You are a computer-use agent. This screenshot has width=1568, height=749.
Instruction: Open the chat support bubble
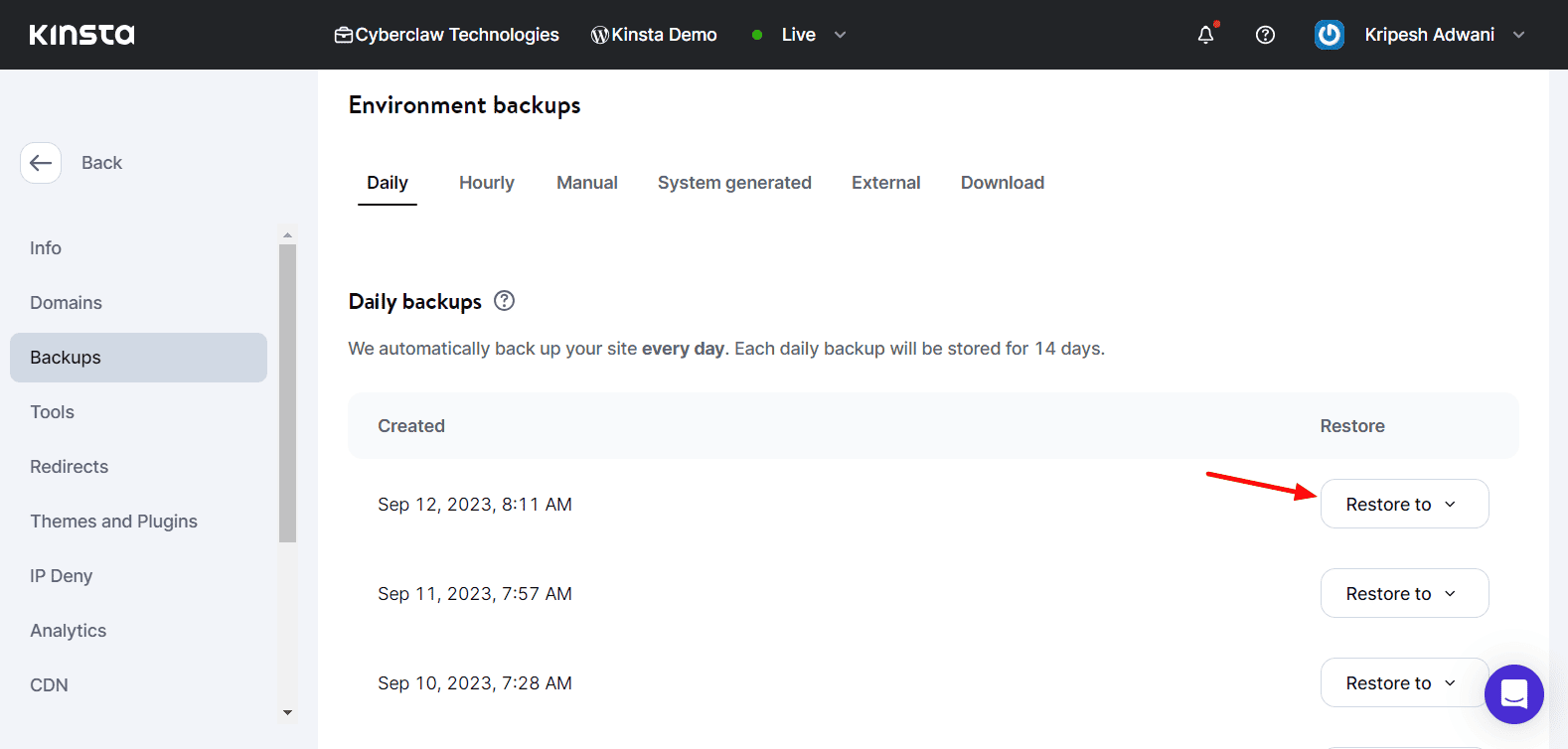tap(1513, 693)
